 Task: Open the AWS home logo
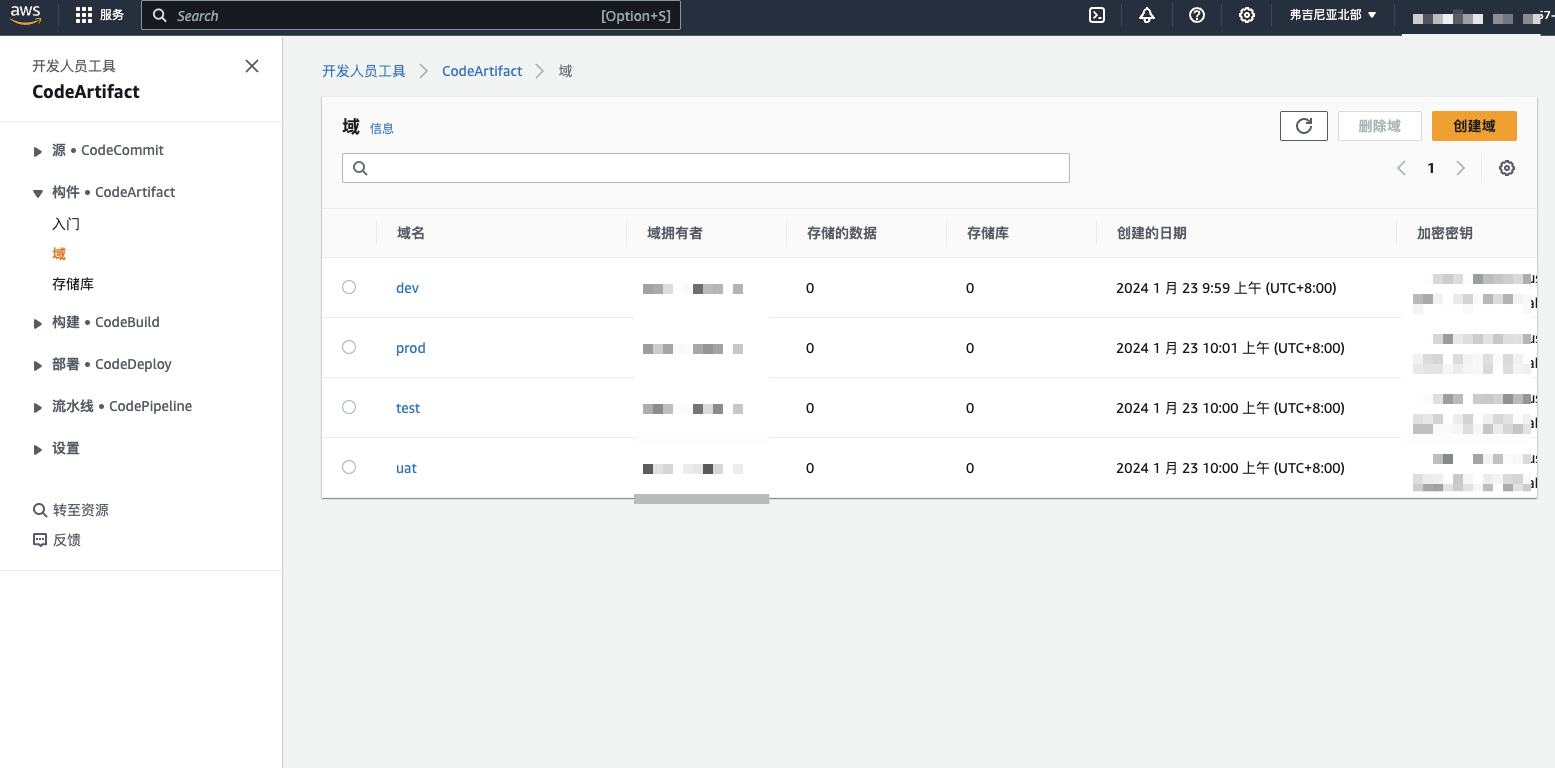coord(26,15)
